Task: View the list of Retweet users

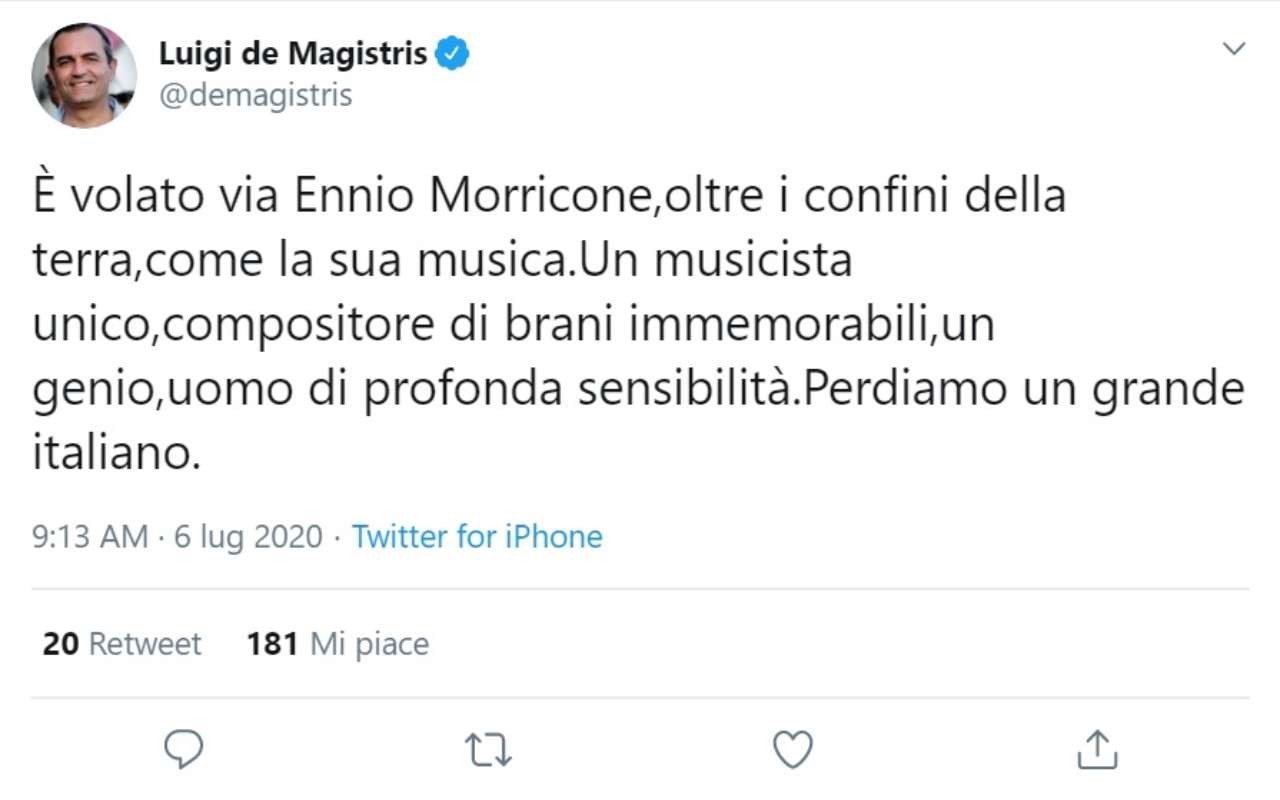Action: pos(145,644)
